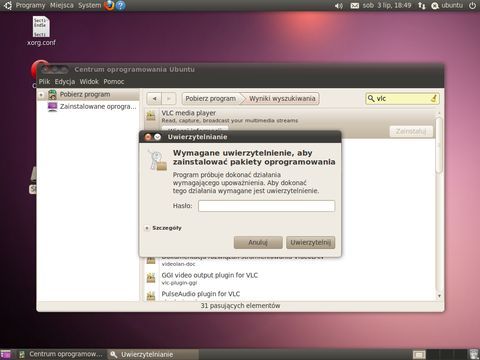Image resolution: width=480 pixels, height=360 pixels.
Task: Click the Hasło password field
Action: pos(266,206)
